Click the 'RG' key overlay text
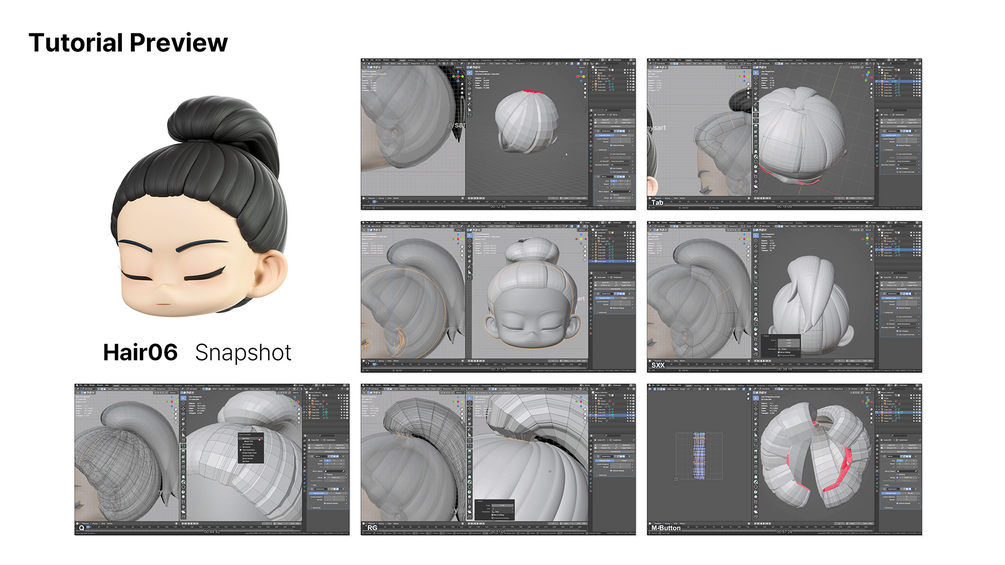 tap(372, 528)
